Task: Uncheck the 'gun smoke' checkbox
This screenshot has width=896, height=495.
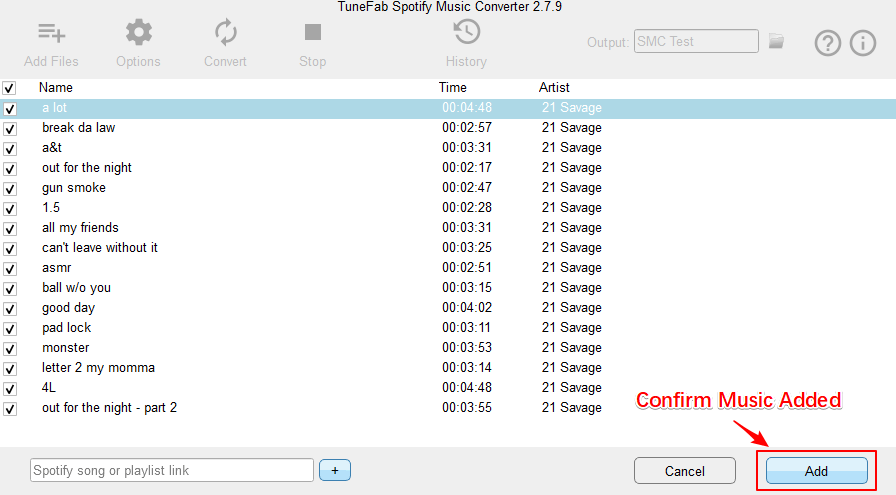Action: click(x=10, y=189)
